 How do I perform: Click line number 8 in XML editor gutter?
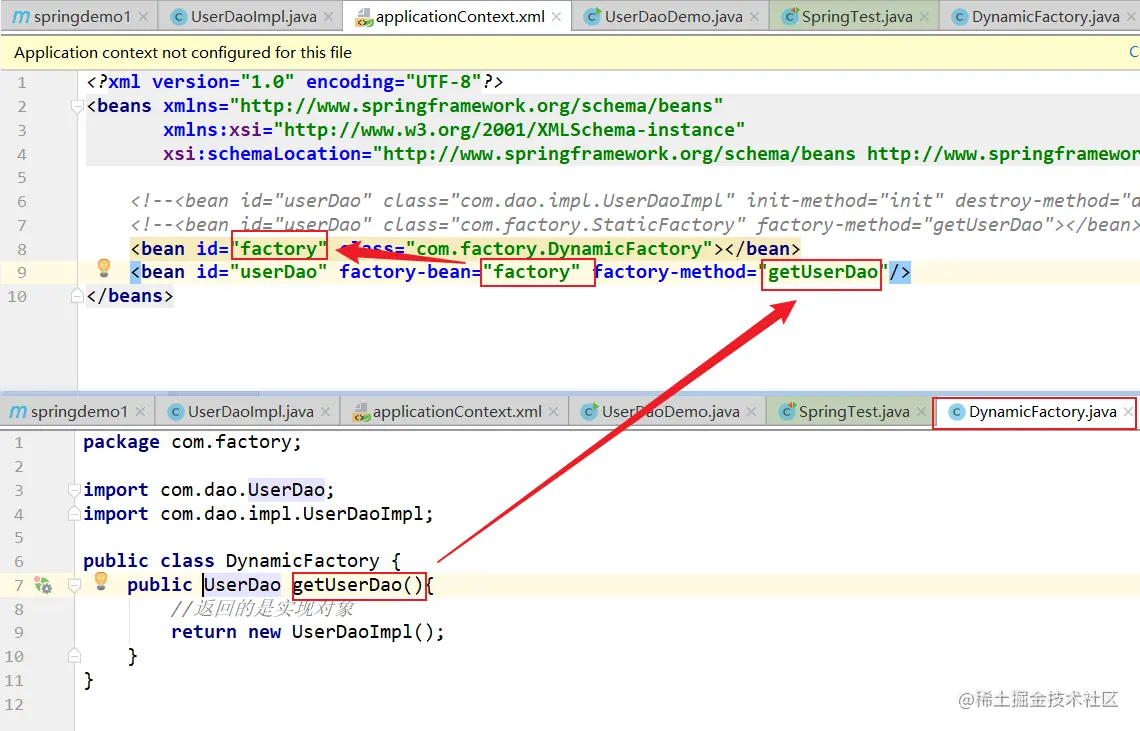point(22,249)
